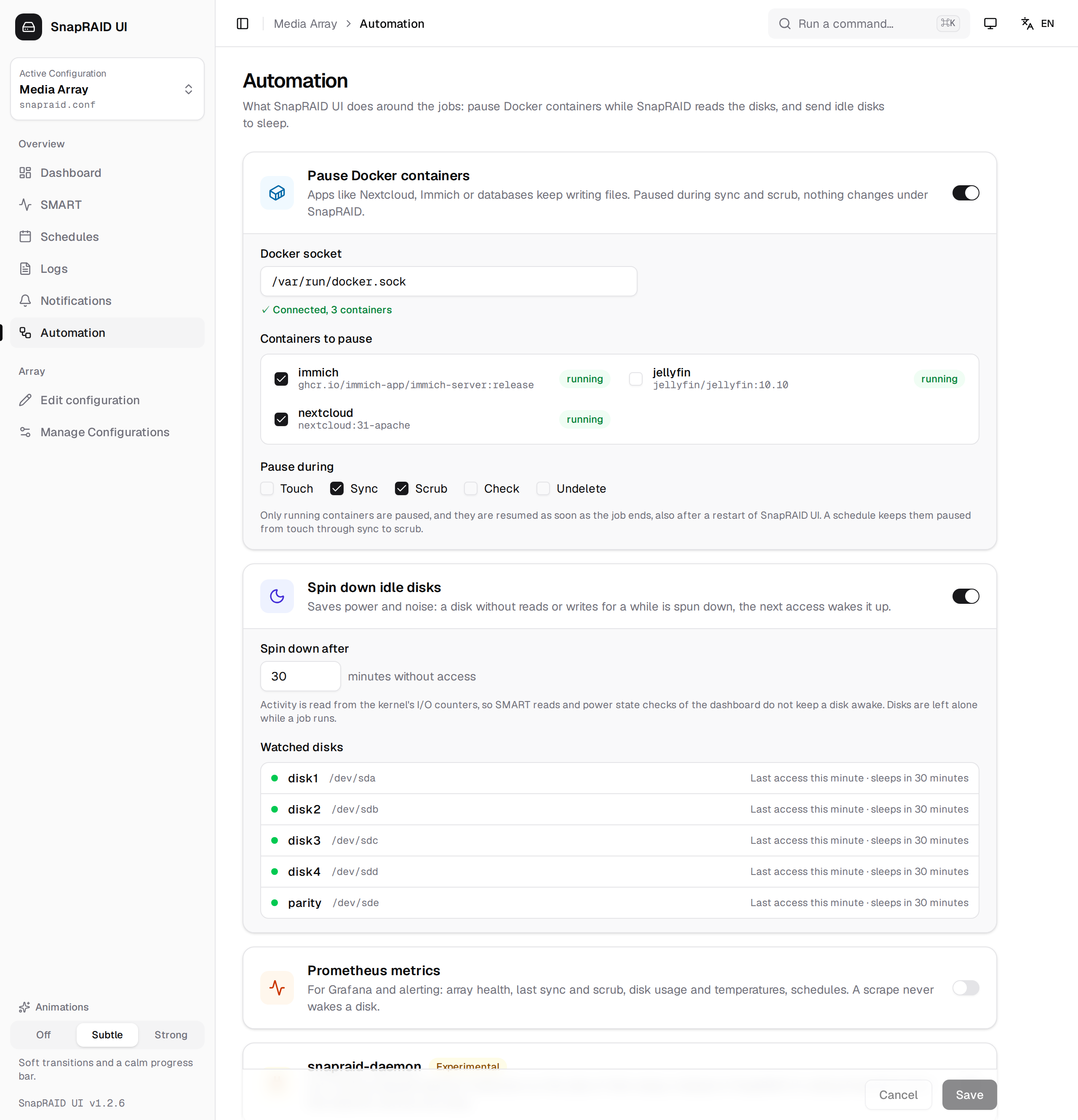Select the disk2 /dev/sdb row
Screen dimensions: 1078x1120
click(x=619, y=810)
